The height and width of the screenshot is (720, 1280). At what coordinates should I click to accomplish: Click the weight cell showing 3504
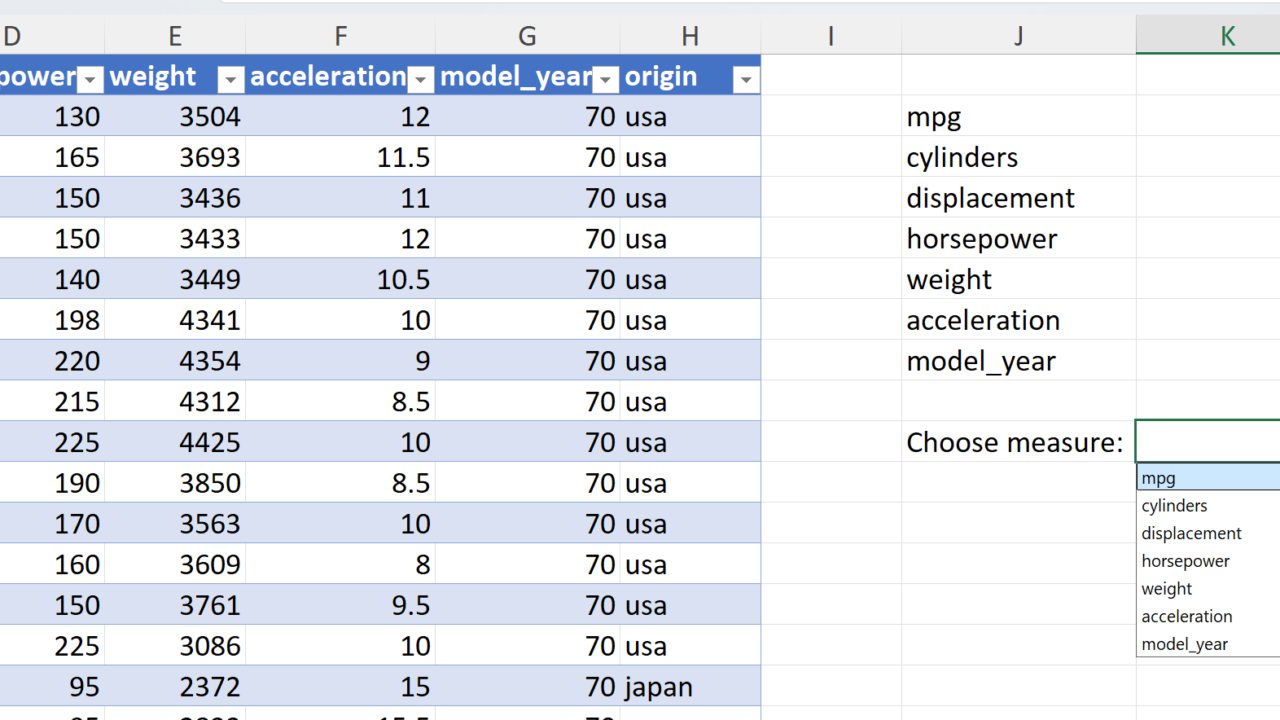click(210, 117)
